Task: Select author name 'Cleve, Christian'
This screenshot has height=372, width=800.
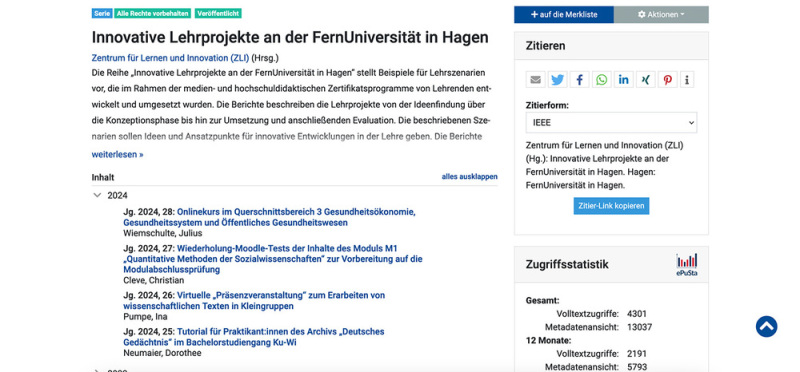Action: click(x=154, y=280)
